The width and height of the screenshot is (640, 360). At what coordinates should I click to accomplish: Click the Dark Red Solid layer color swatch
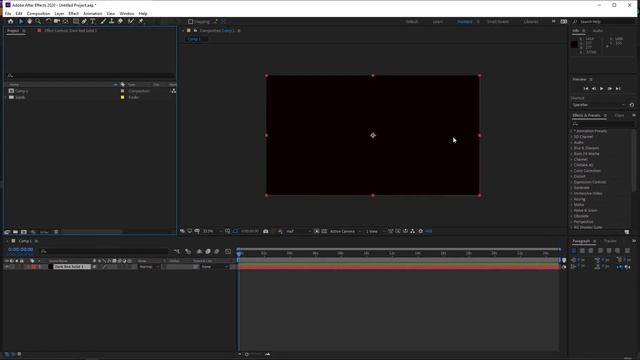point(51,267)
